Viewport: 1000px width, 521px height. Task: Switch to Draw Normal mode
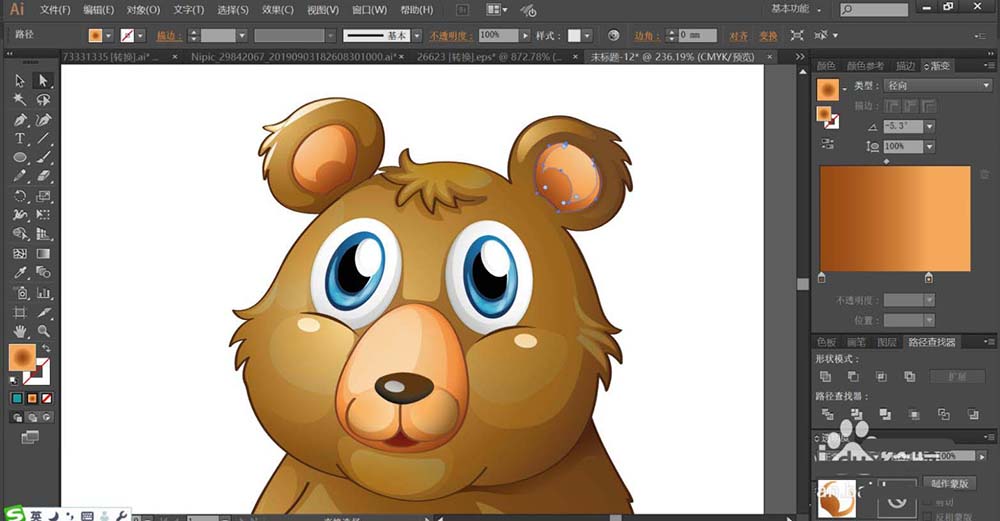coord(17,418)
